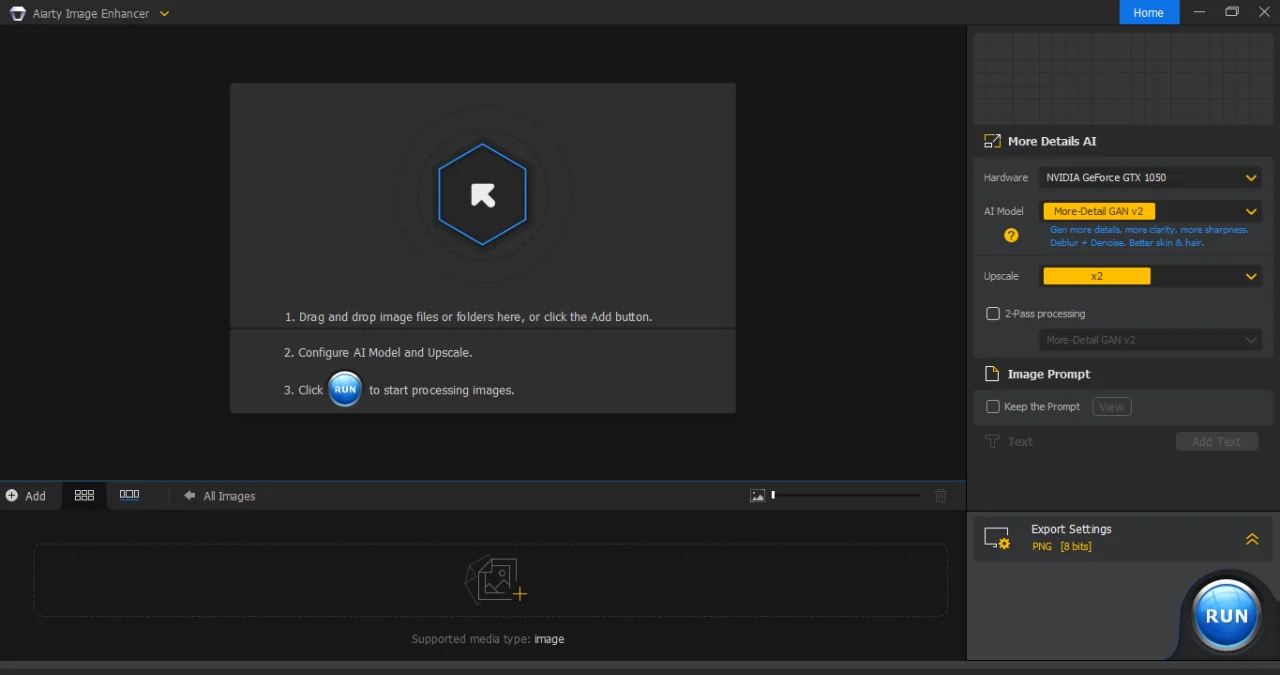The width and height of the screenshot is (1280, 675).
Task: Click the Export Settings label
Action: [1071, 529]
